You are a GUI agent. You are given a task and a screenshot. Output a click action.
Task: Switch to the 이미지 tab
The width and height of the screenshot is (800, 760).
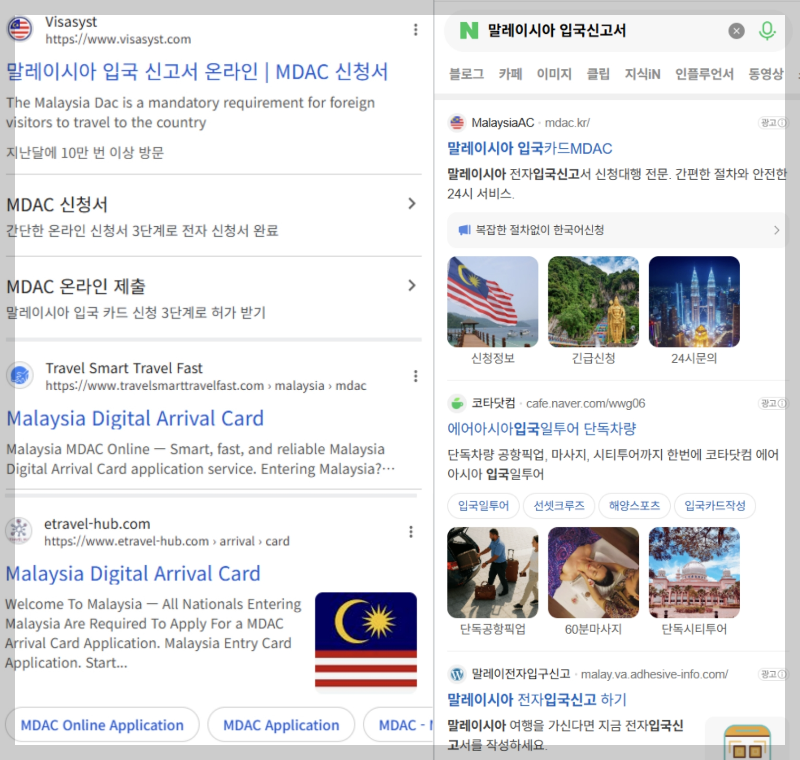(x=554, y=74)
